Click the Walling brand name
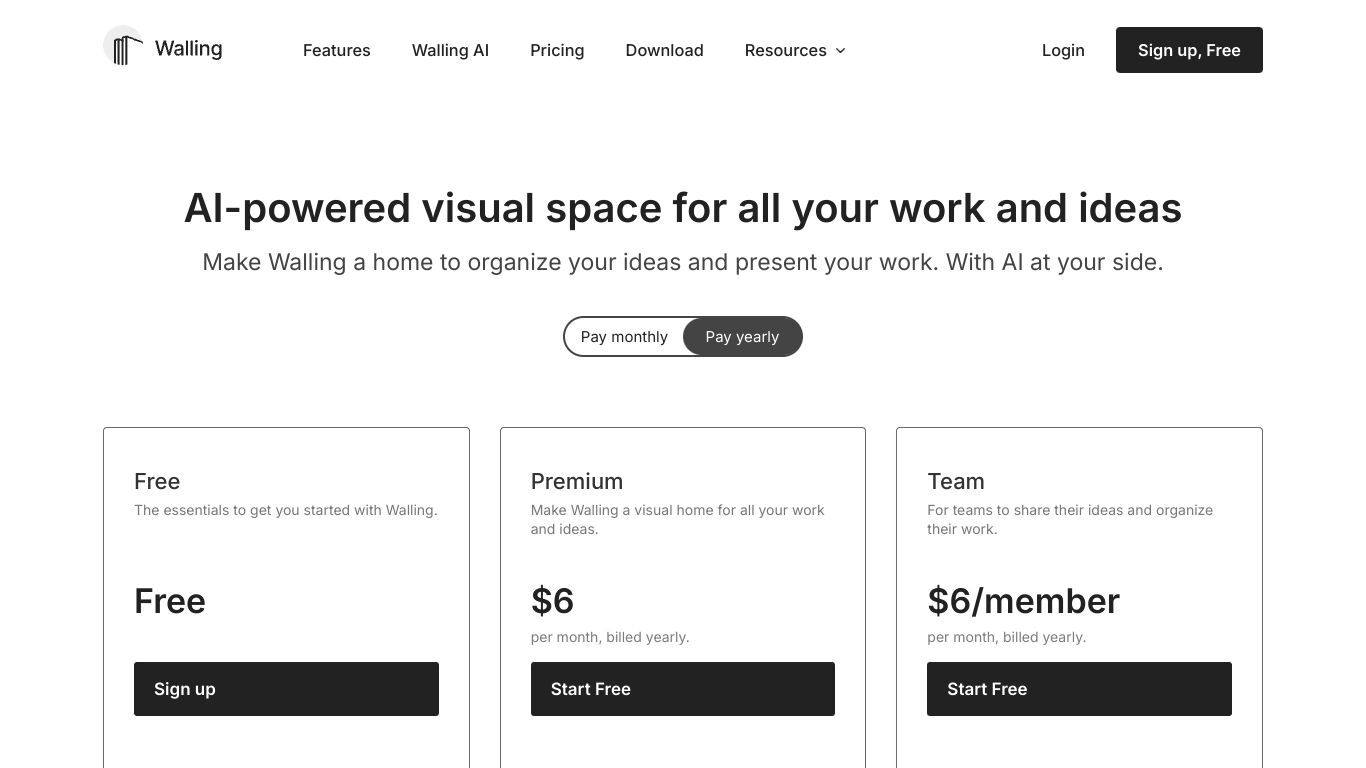The height and width of the screenshot is (768, 1366). click(x=188, y=49)
